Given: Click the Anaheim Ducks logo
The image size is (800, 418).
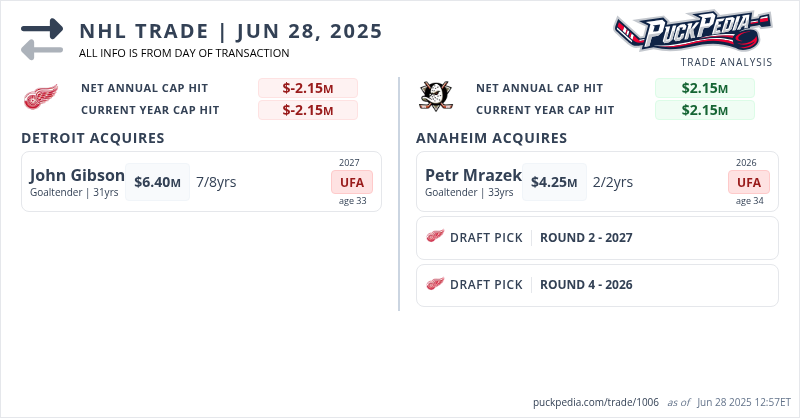Looking at the screenshot, I should click(435, 97).
